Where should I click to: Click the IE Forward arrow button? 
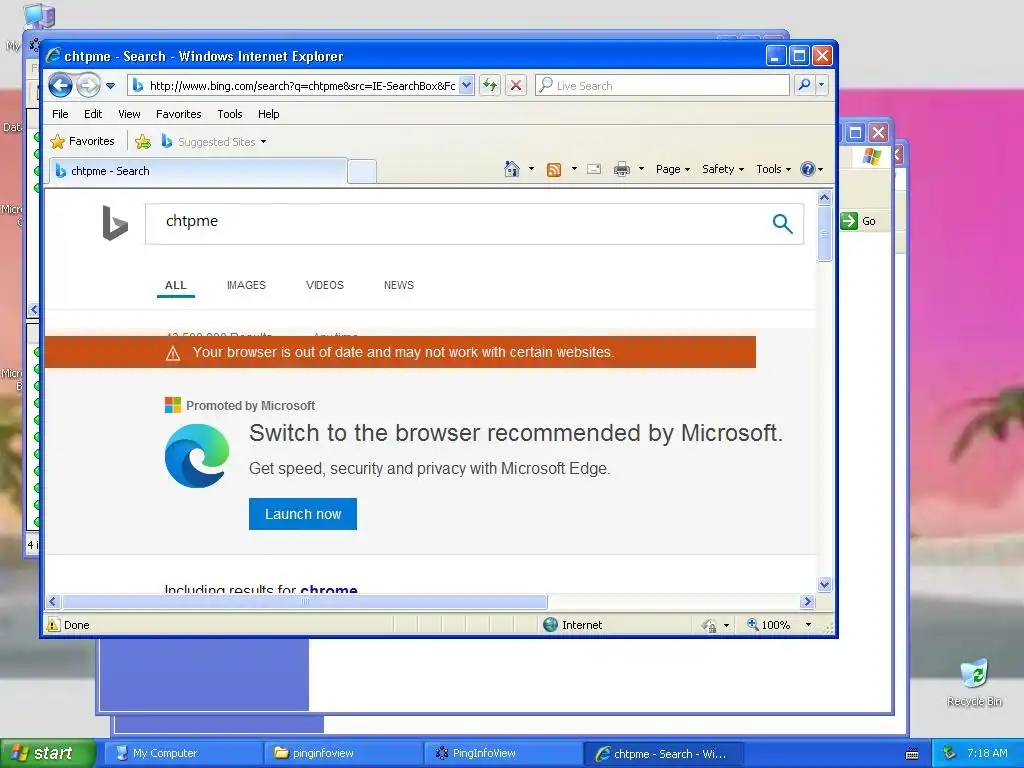tap(88, 86)
